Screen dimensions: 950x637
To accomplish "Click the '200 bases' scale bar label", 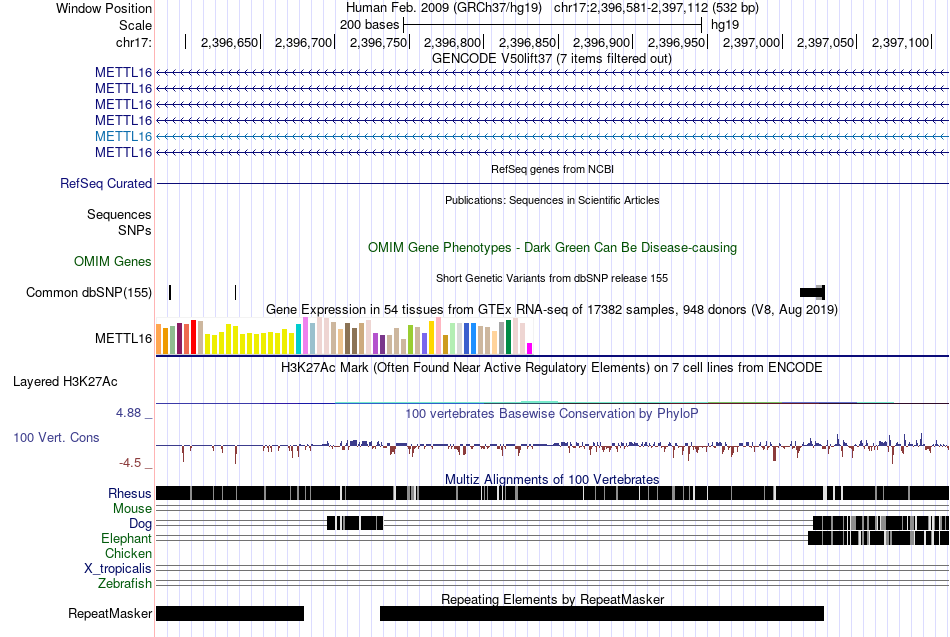I will pos(370,25).
